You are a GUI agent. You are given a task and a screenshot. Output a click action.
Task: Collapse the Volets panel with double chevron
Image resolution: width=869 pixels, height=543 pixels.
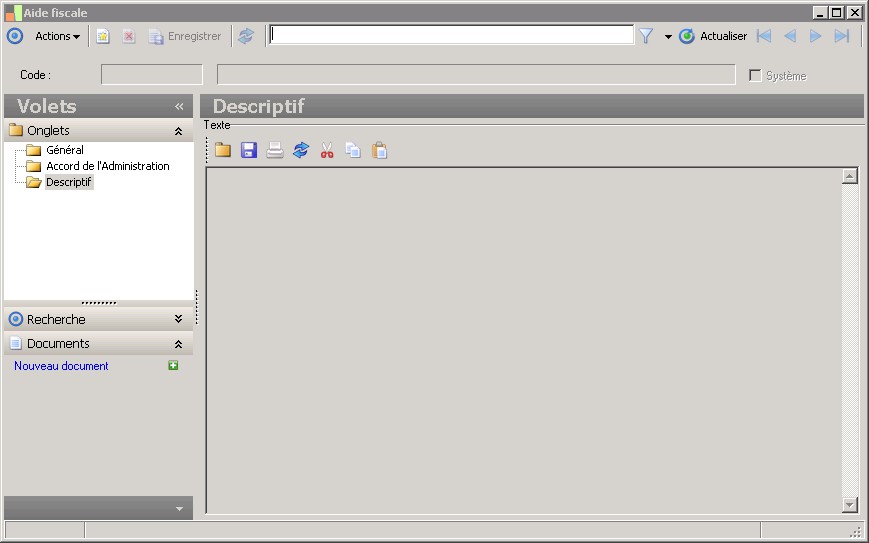[x=179, y=106]
